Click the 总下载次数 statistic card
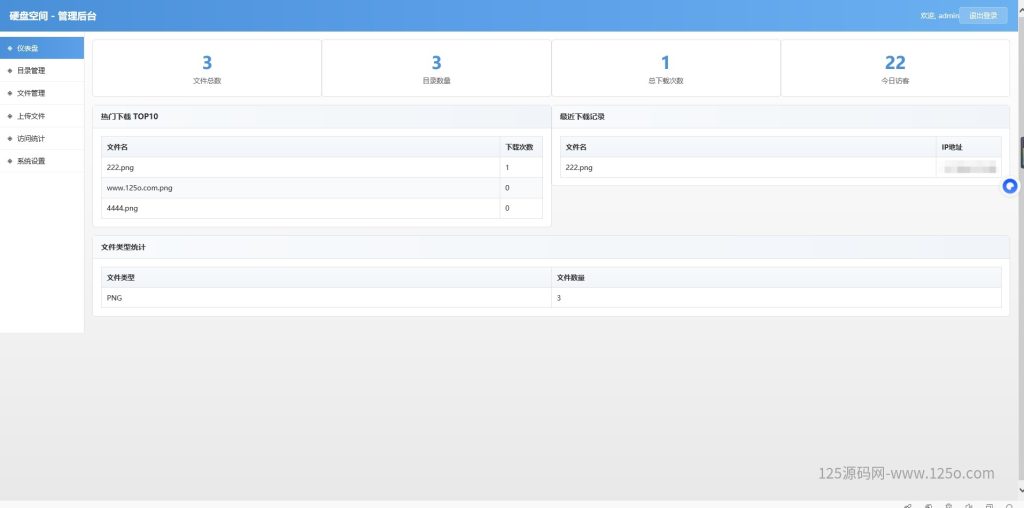 click(665, 69)
